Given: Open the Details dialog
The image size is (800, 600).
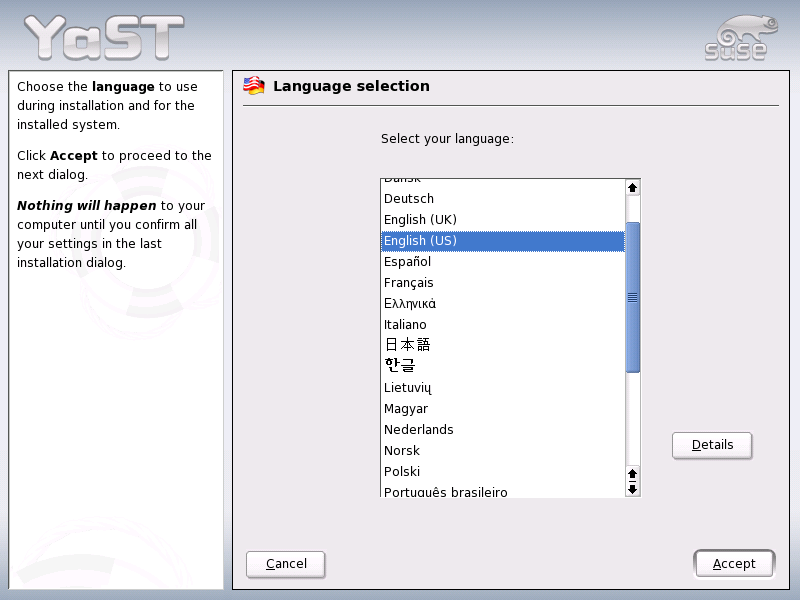Looking at the screenshot, I should point(712,445).
